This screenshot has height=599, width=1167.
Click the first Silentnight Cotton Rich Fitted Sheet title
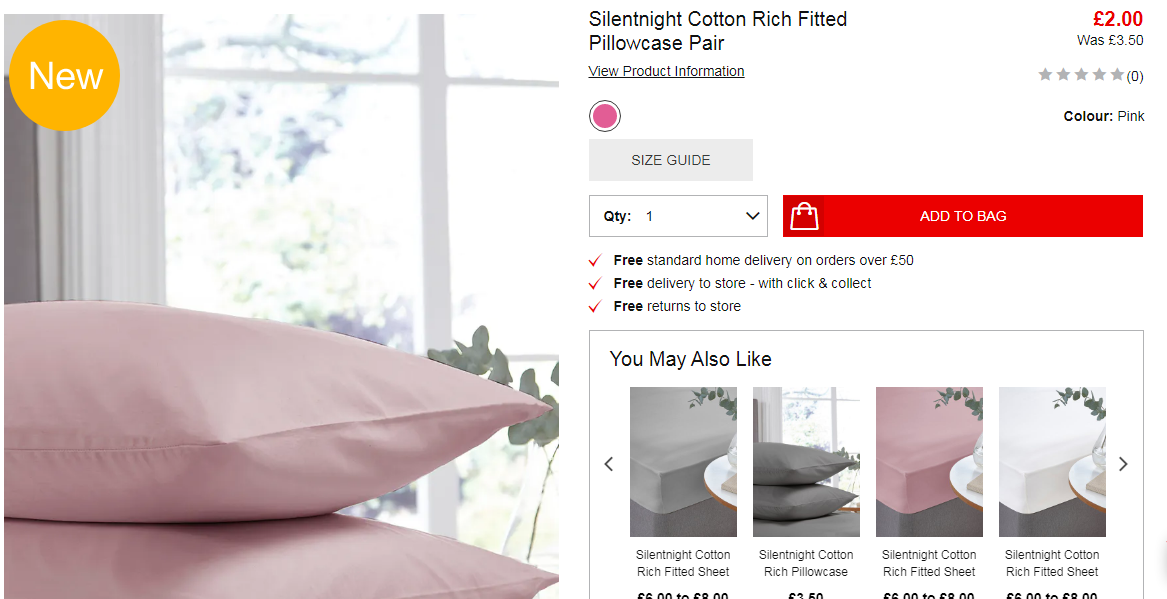[x=683, y=563]
